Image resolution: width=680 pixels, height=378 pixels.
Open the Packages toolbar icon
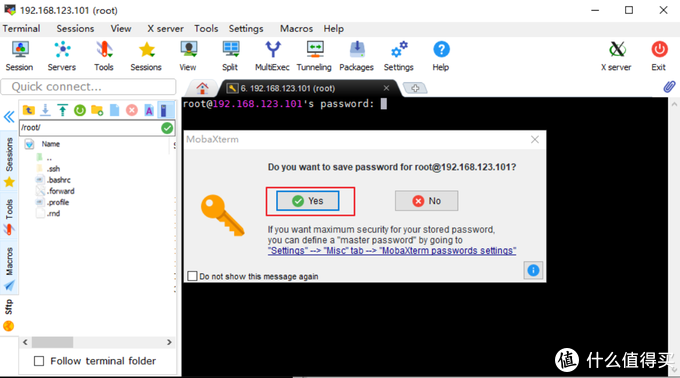pos(356,55)
